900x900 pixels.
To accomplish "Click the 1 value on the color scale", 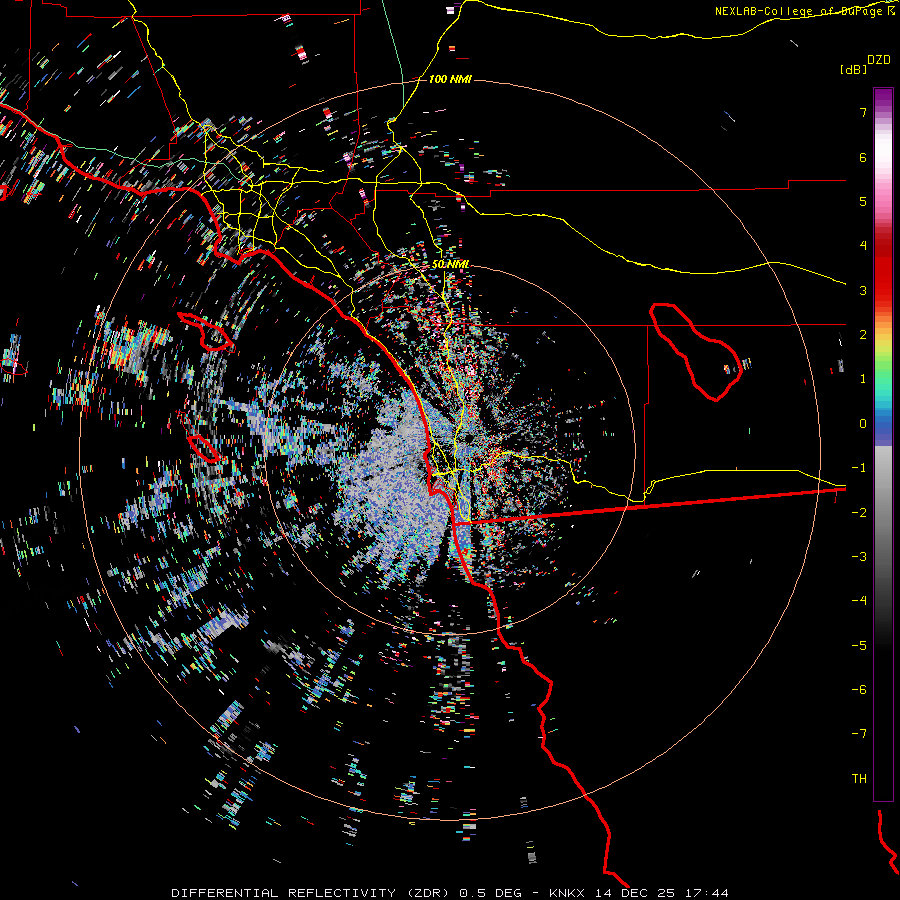I will (x=863, y=379).
